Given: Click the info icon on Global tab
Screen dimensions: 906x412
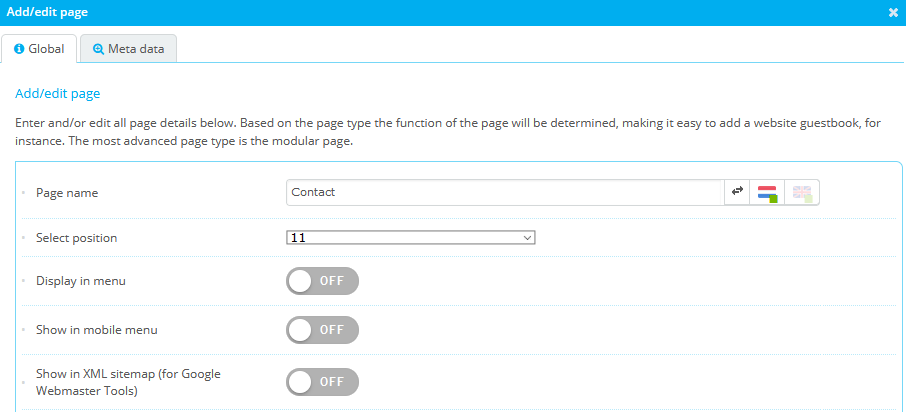Looking at the screenshot, I should pos(19,48).
